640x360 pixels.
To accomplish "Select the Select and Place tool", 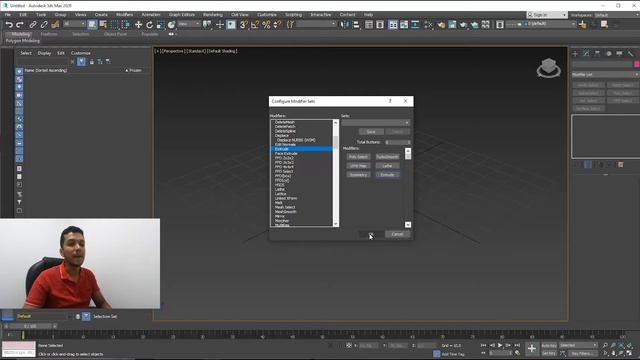I will point(171,24).
